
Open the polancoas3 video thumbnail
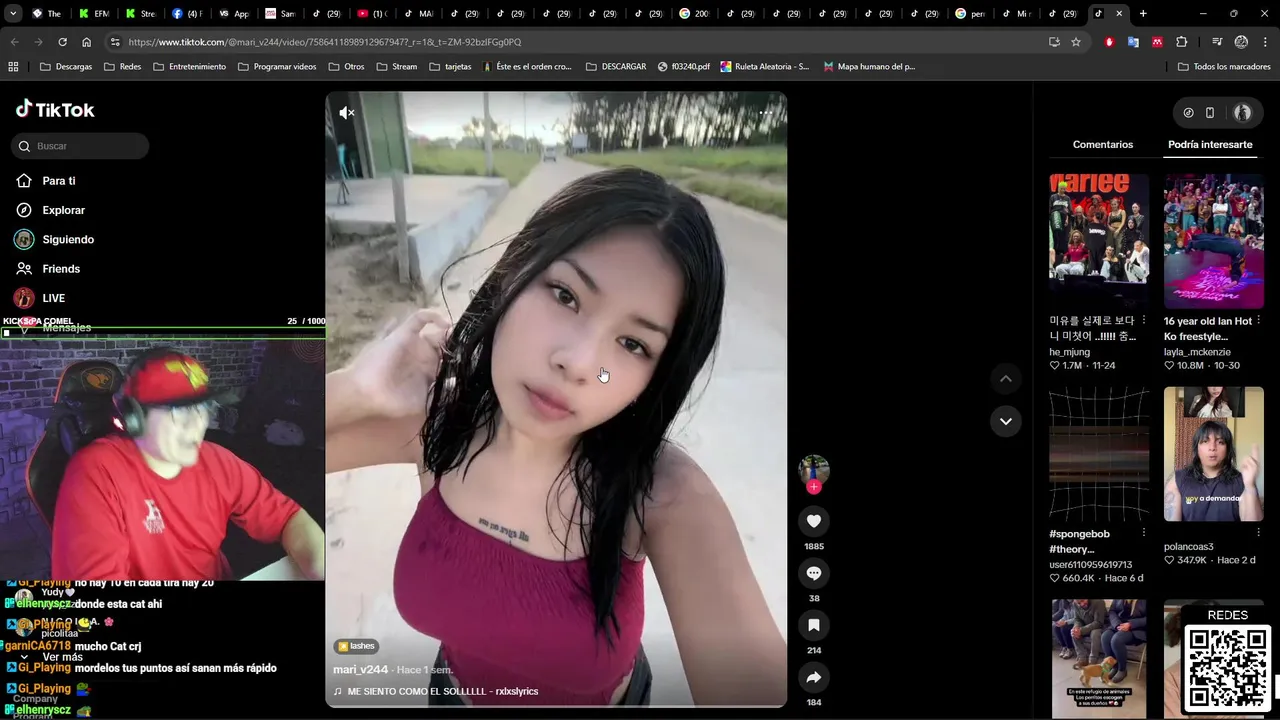[x=1214, y=454]
